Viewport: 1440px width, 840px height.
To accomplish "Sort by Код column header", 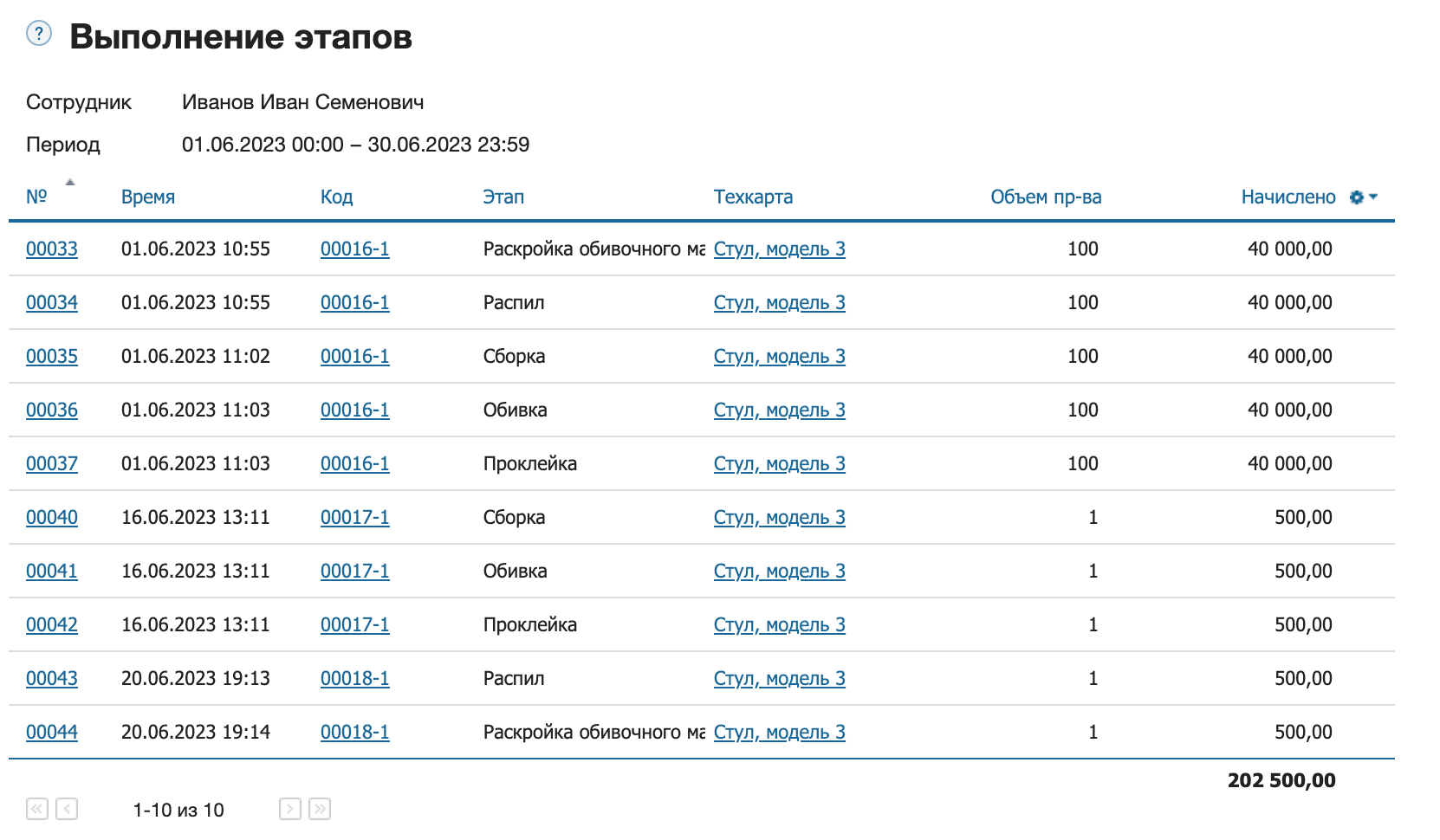I will pos(336,197).
